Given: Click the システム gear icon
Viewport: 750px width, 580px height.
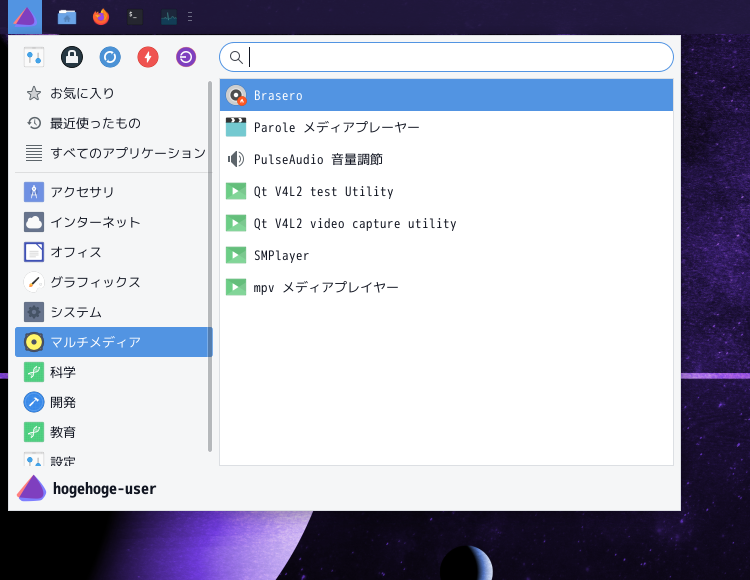Looking at the screenshot, I should (x=34, y=312).
